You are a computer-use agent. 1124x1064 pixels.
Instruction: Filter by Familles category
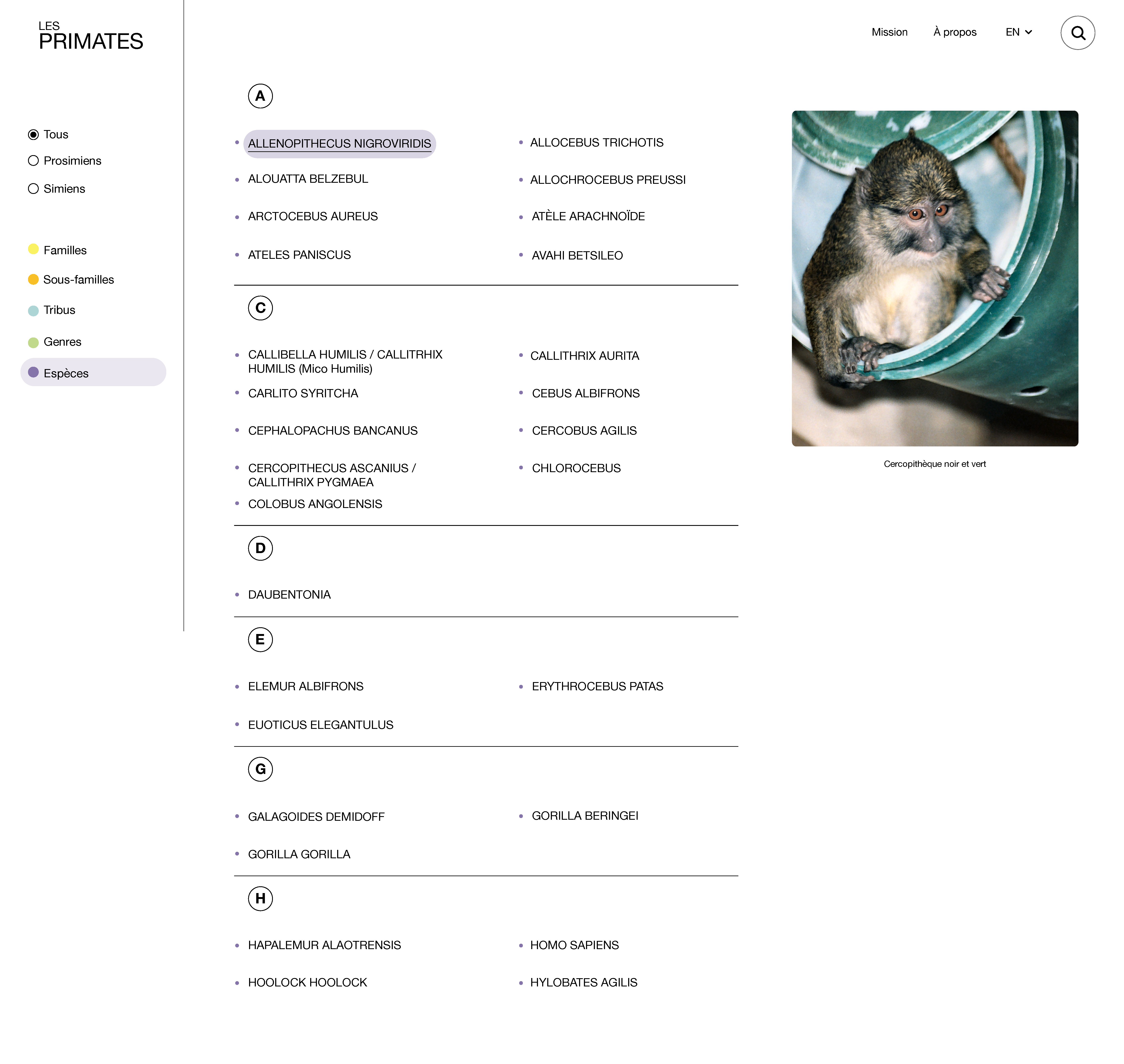65,250
